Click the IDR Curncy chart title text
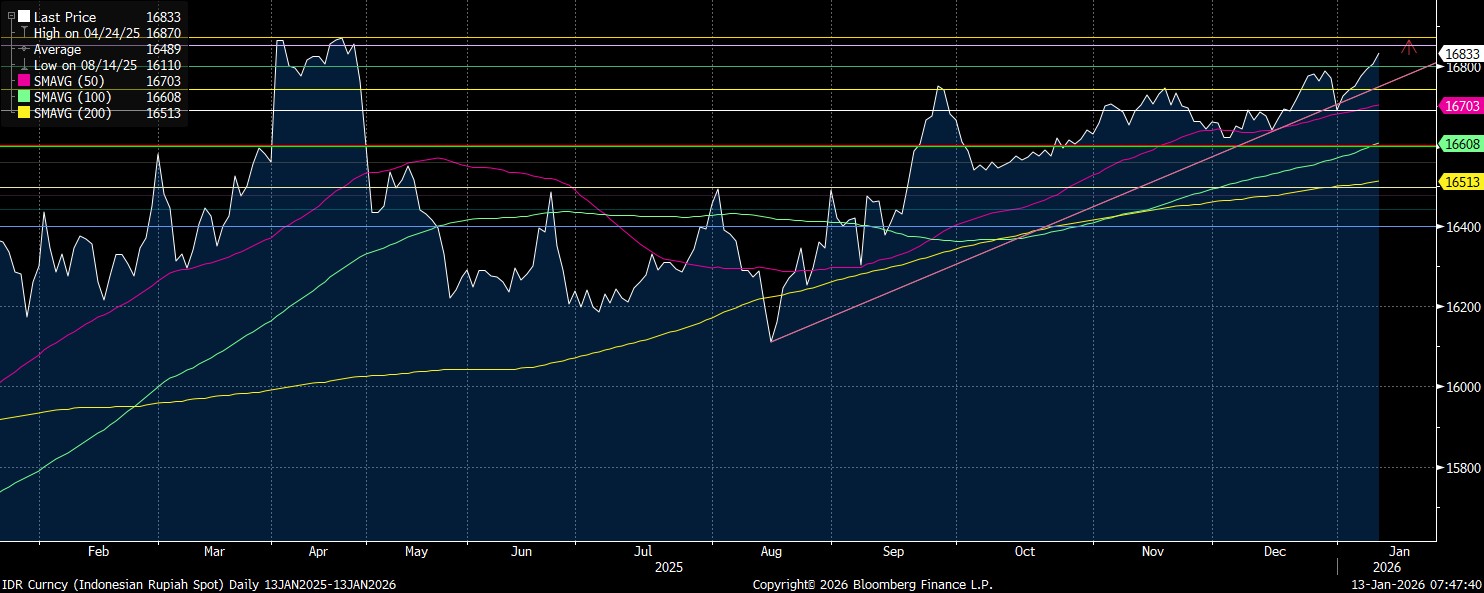The image size is (1484, 593). pyautogui.click(x=198, y=584)
